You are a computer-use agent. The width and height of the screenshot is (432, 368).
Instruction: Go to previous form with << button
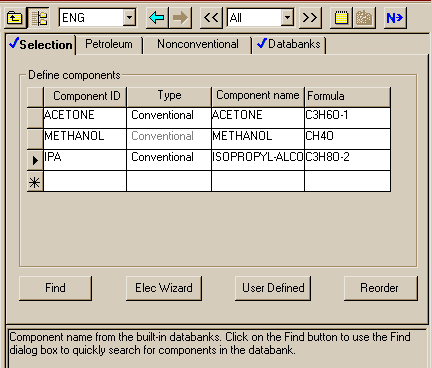(211, 18)
